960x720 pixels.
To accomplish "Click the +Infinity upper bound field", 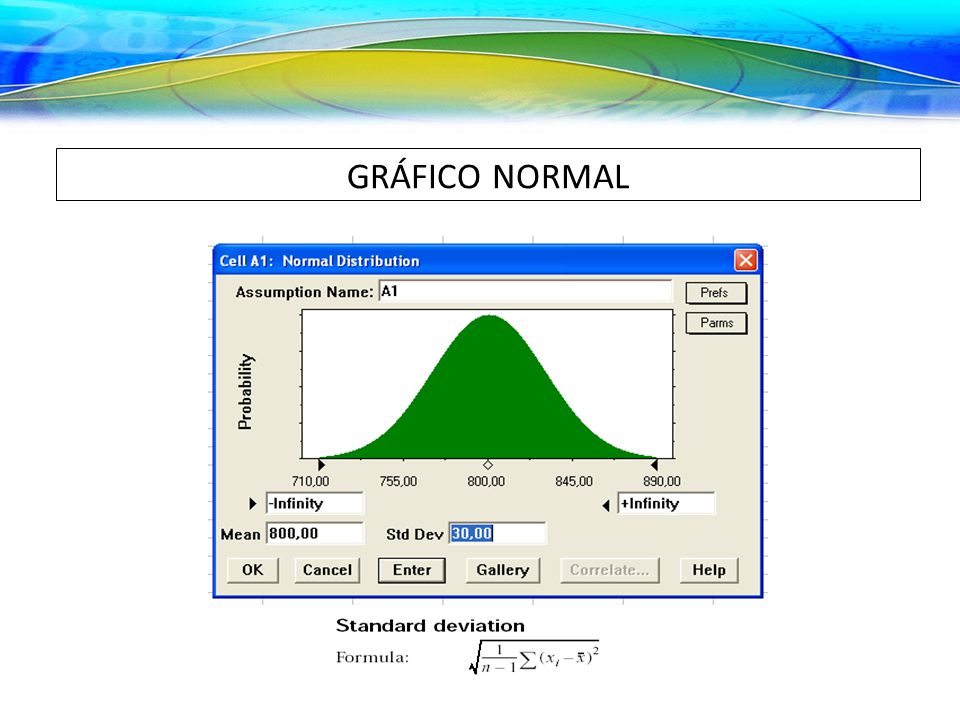I will (x=666, y=503).
